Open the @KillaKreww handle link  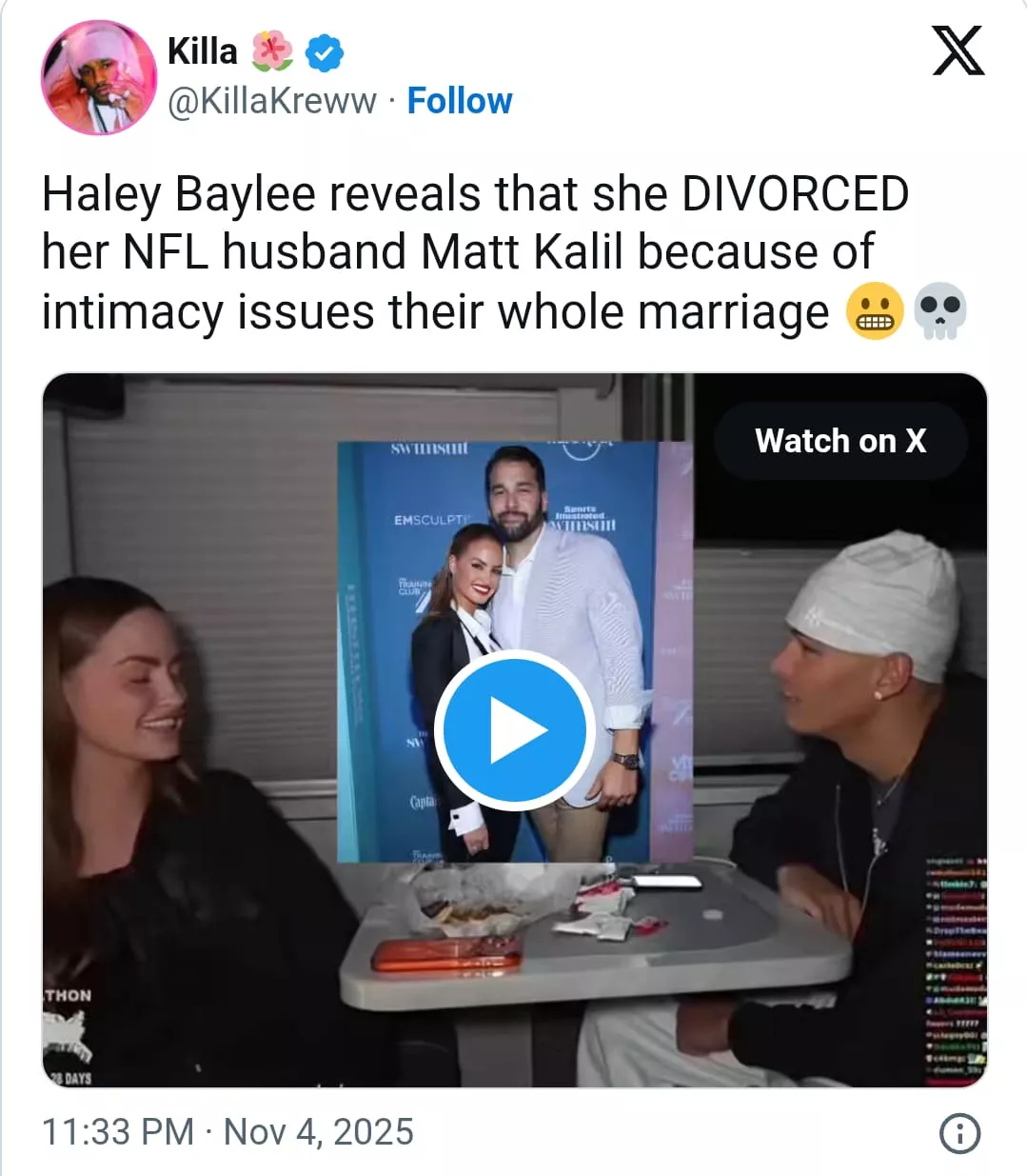point(272,101)
